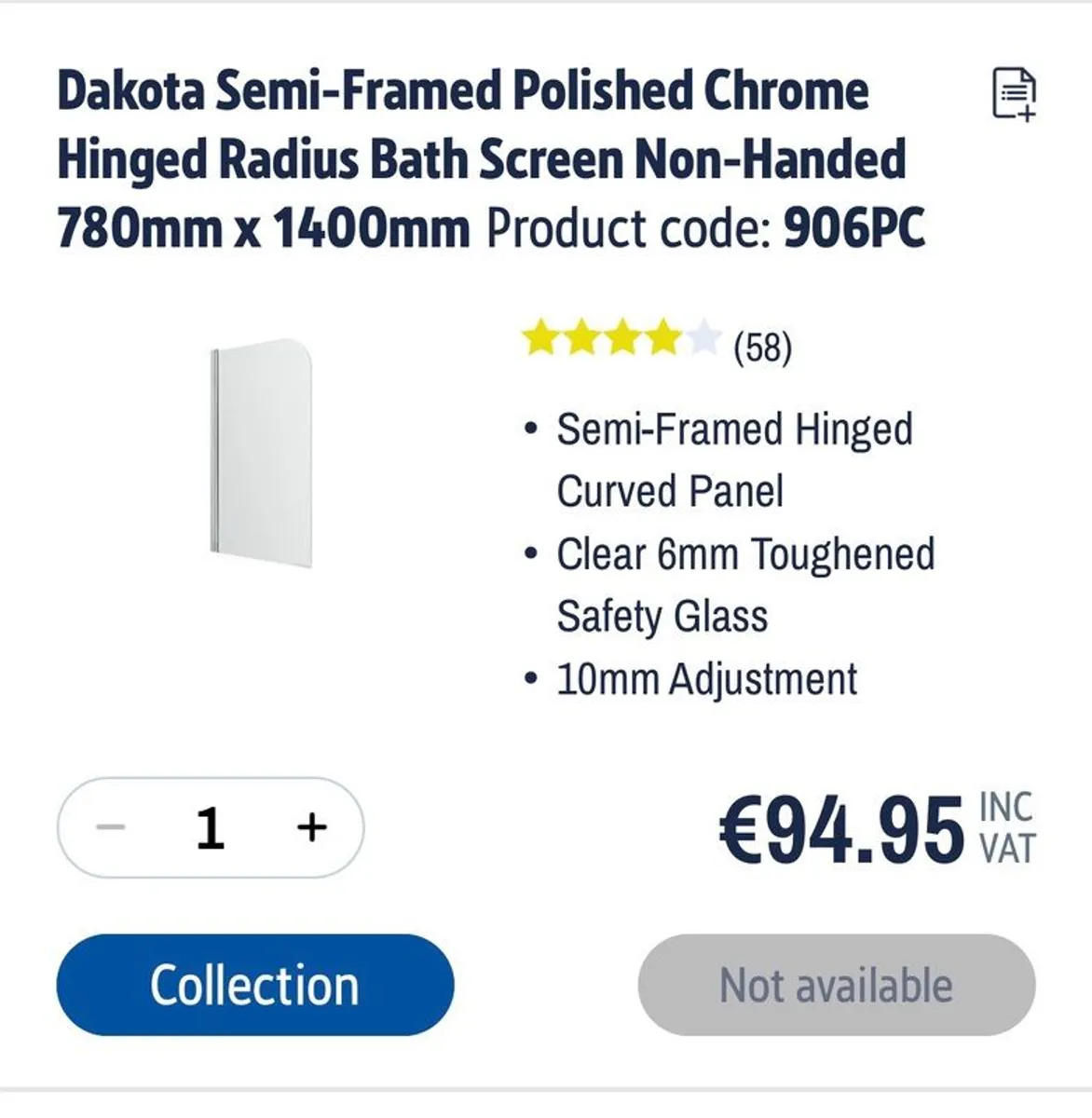Select the product code 906PC

853,228
